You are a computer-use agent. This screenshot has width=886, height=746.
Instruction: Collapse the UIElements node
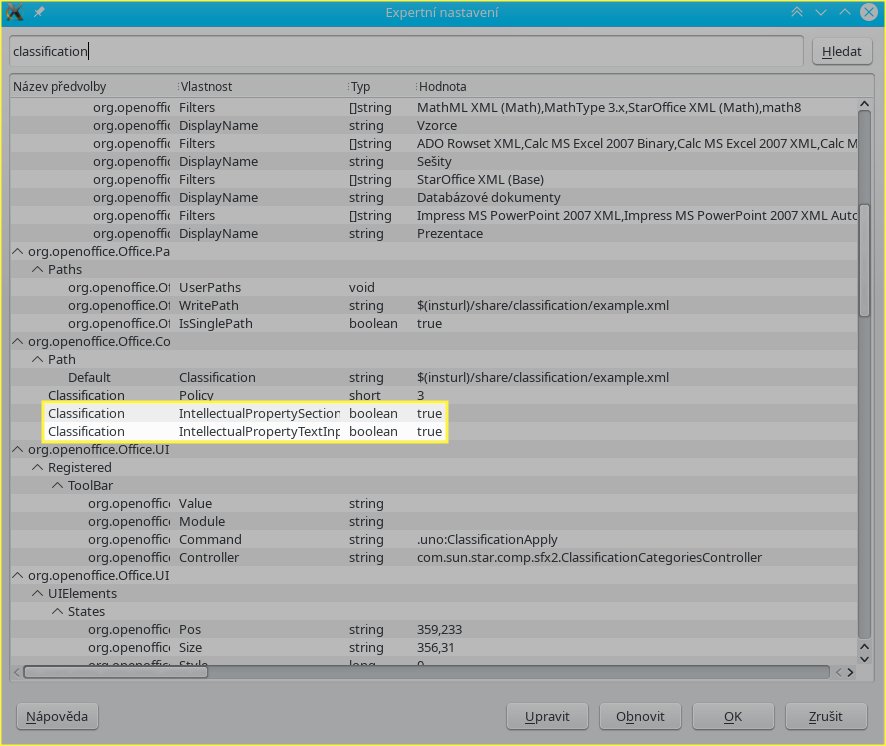[37, 593]
